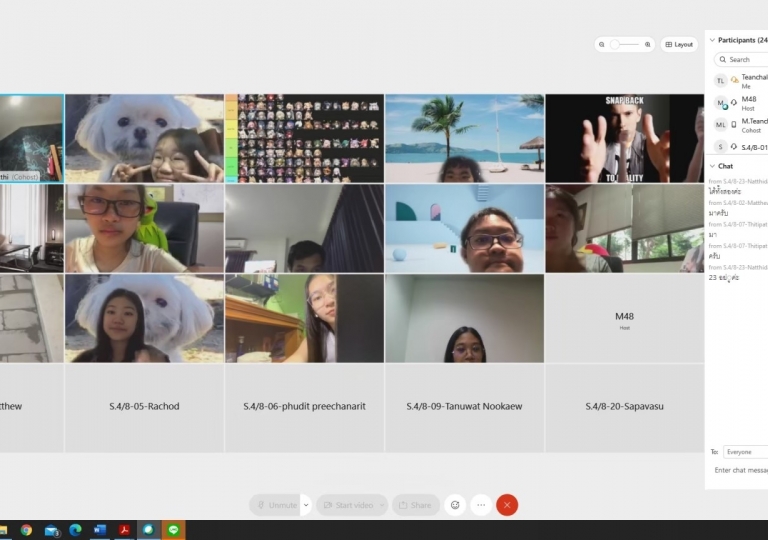The image size is (768, 540).
Task: Collapse the Participants panel chevron
Action: (x=712, y=40)
